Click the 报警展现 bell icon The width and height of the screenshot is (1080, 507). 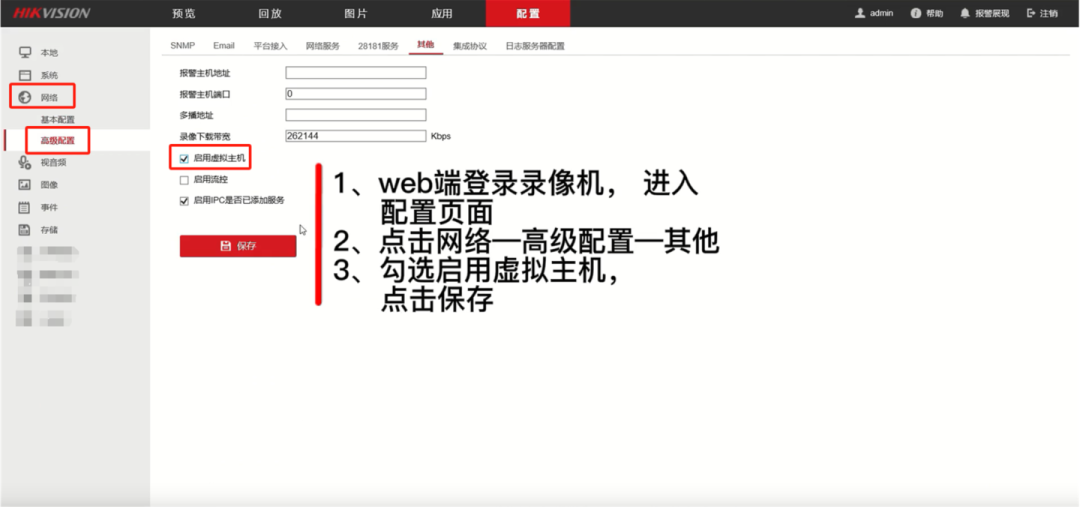coord(965,13)
